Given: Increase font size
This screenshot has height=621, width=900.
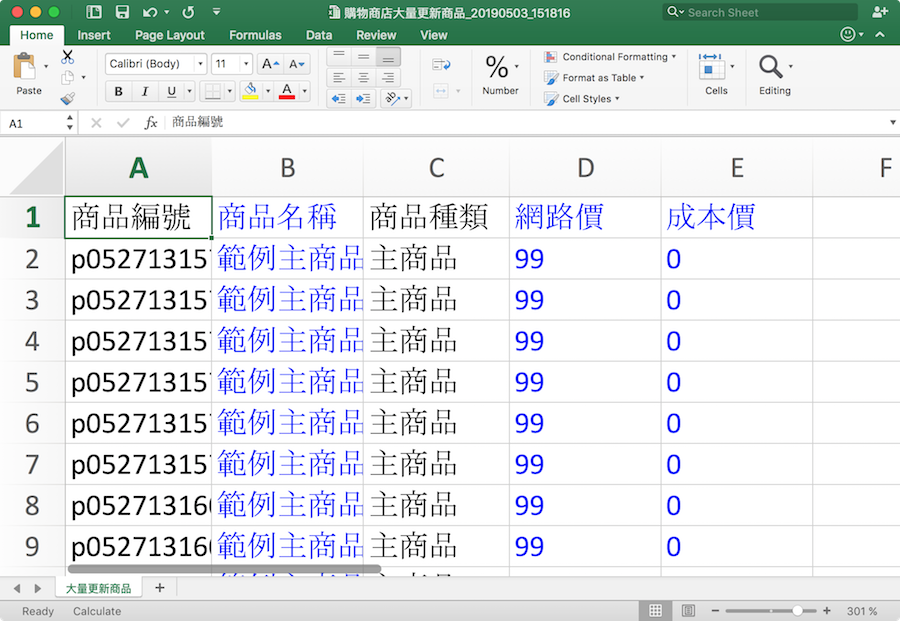Looking at the screenshot, I should tap(270, 64).
